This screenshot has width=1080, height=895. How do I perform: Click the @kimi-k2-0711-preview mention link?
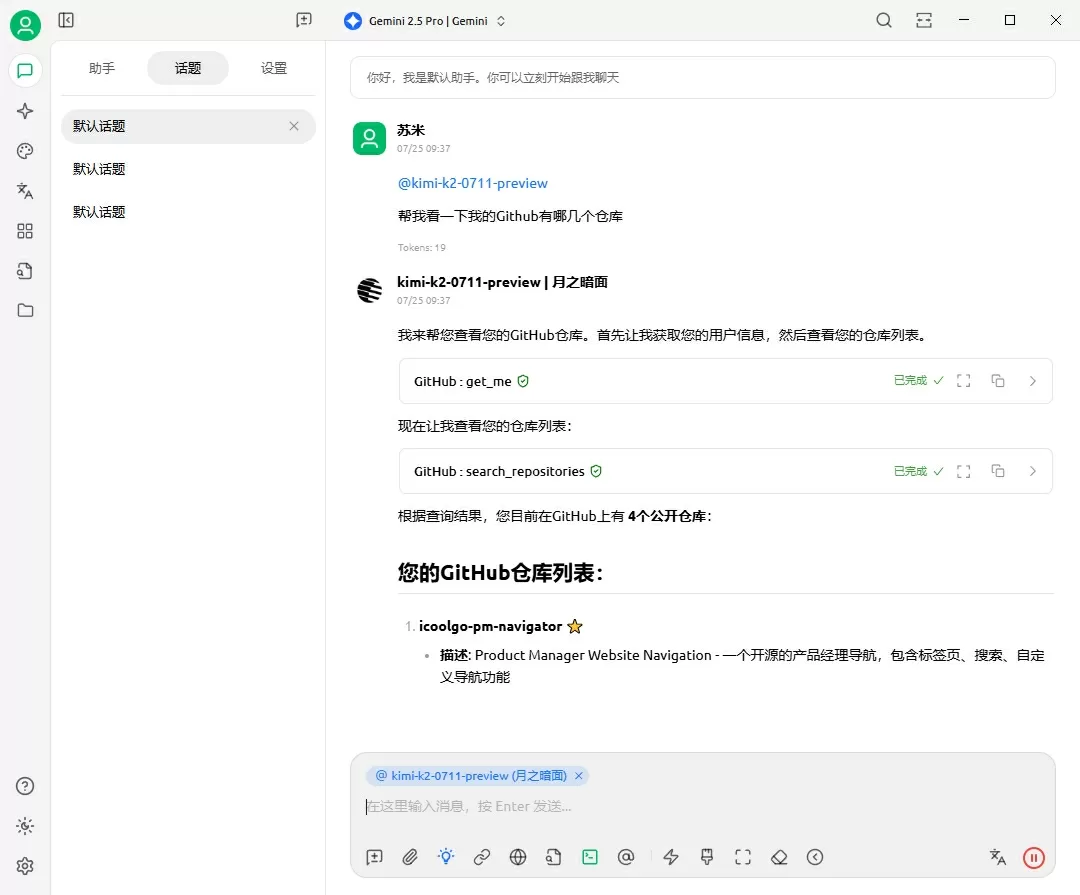pyautogui.click(x=472, y=183)
